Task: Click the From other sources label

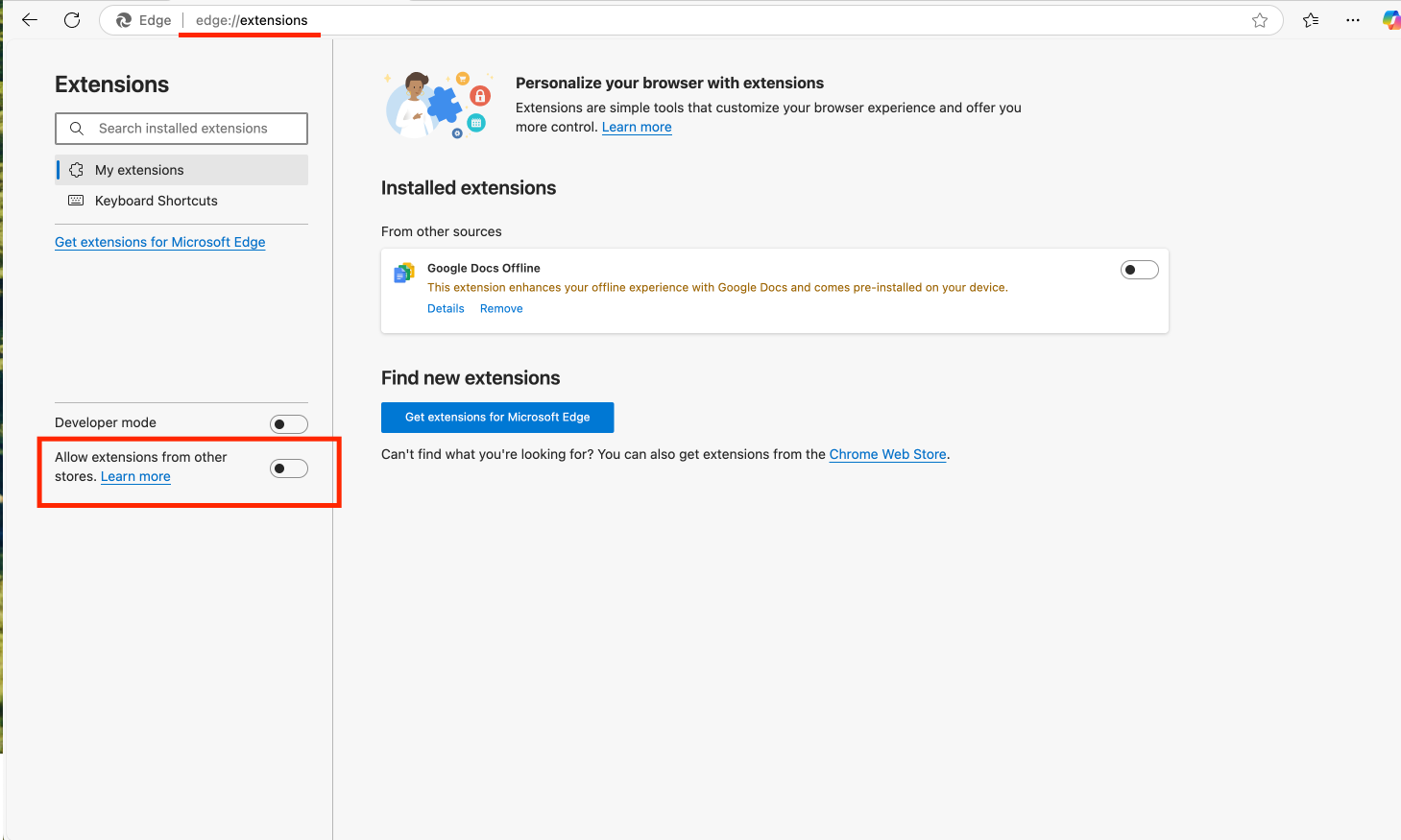Action: [442, 231]
